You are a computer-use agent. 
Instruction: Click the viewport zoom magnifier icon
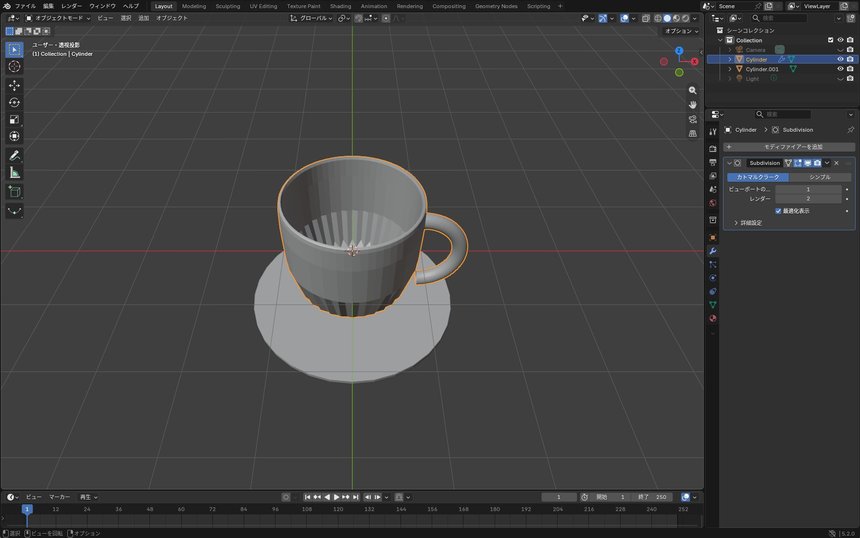(x=693, y=90)
